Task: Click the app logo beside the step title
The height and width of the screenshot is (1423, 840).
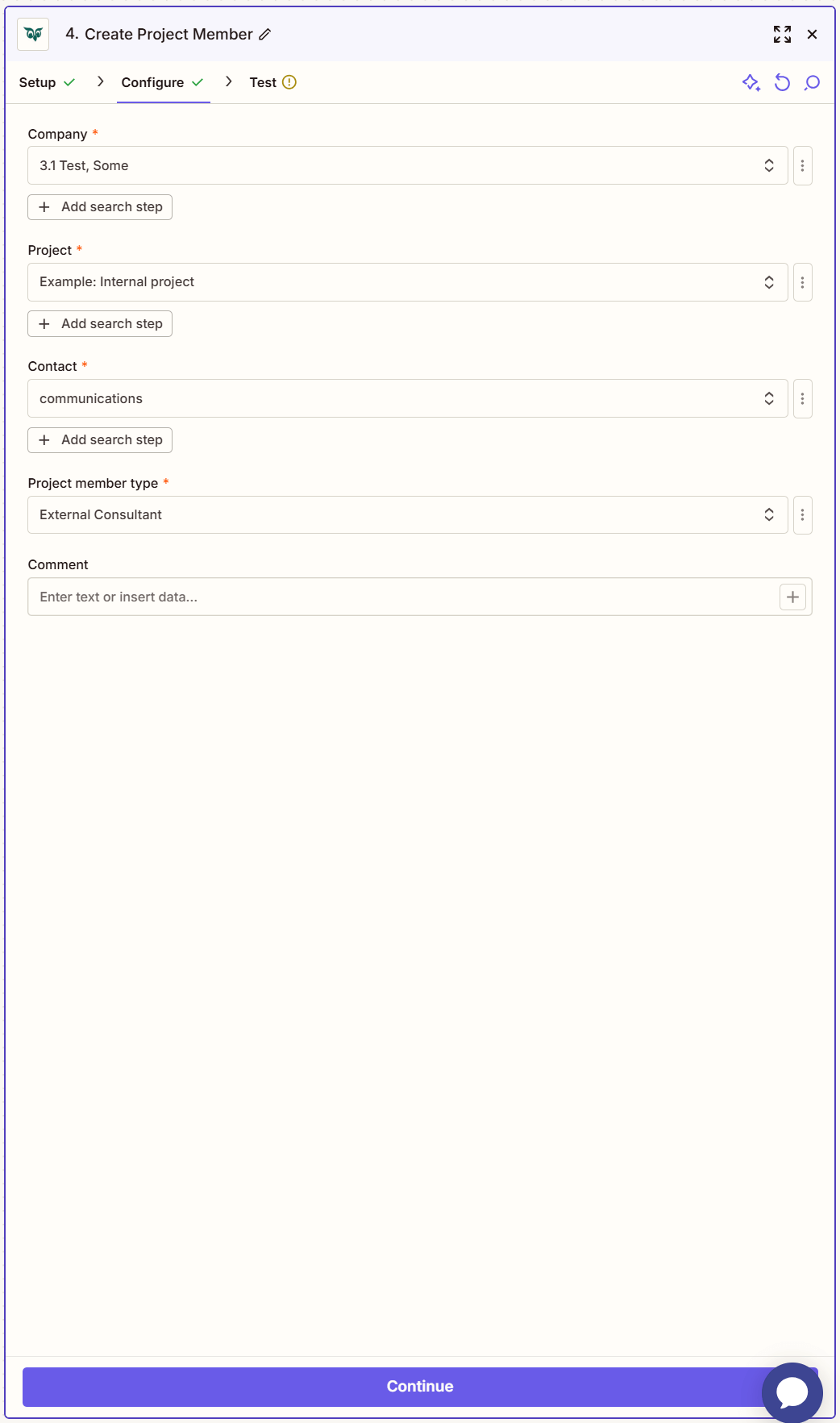Action: [x=33, y=34]
